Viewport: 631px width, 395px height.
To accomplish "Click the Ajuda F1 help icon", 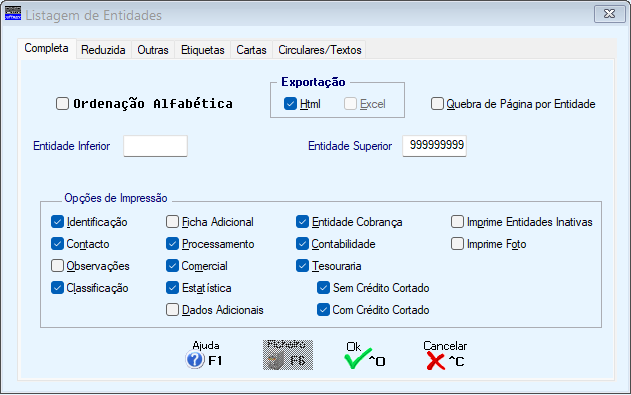I will [x=195, y=360].
